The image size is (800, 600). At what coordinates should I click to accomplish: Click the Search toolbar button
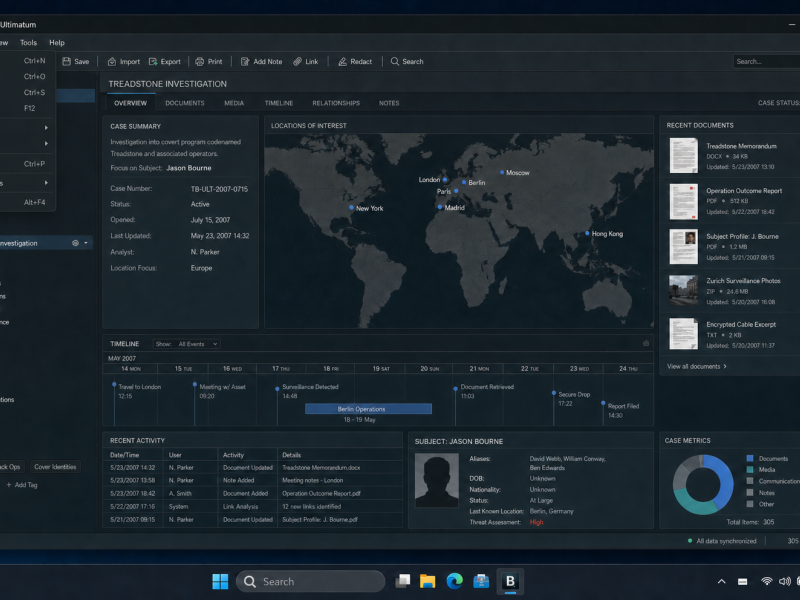click(407, 61)
